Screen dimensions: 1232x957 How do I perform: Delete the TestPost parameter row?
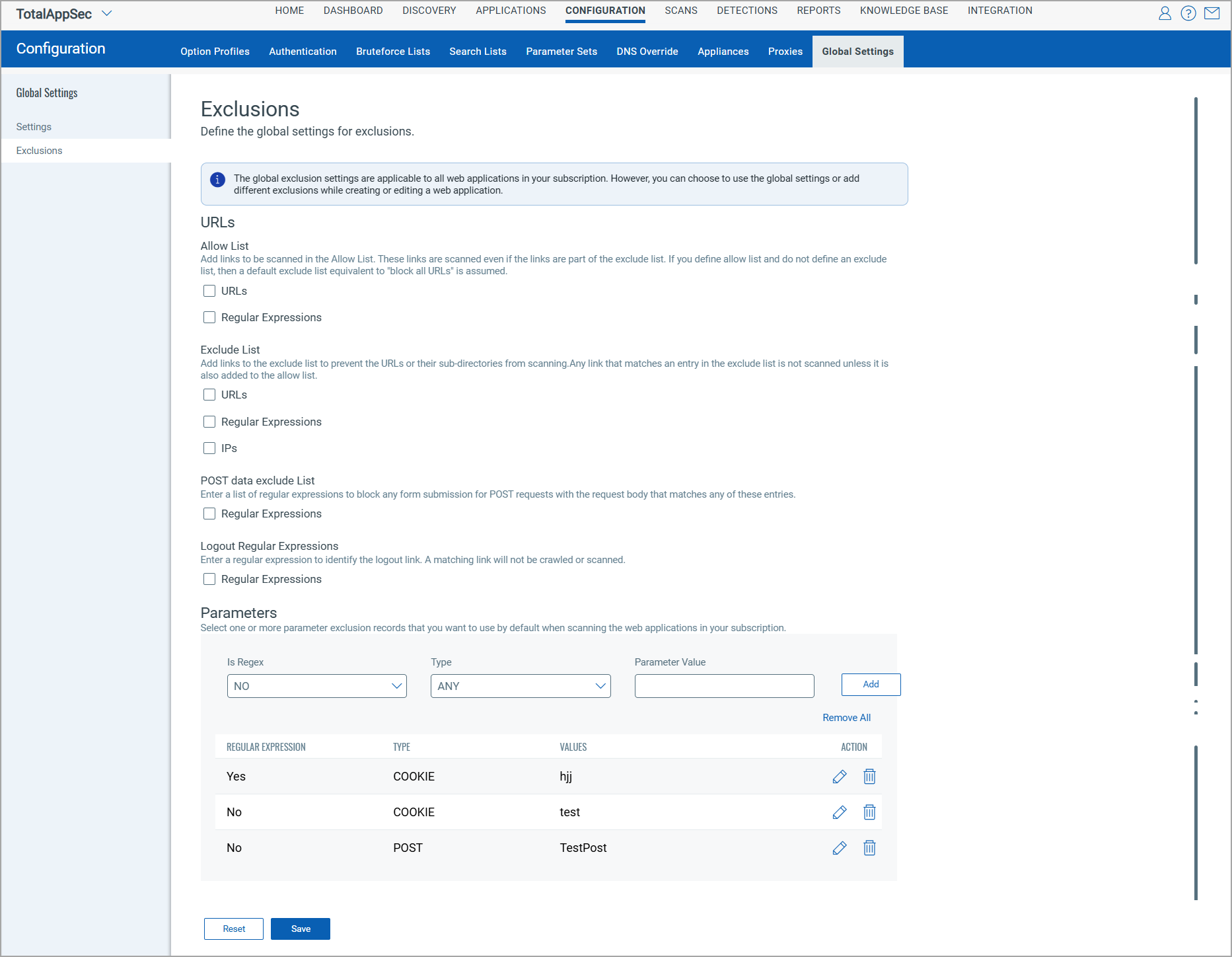tap(869, 848)
